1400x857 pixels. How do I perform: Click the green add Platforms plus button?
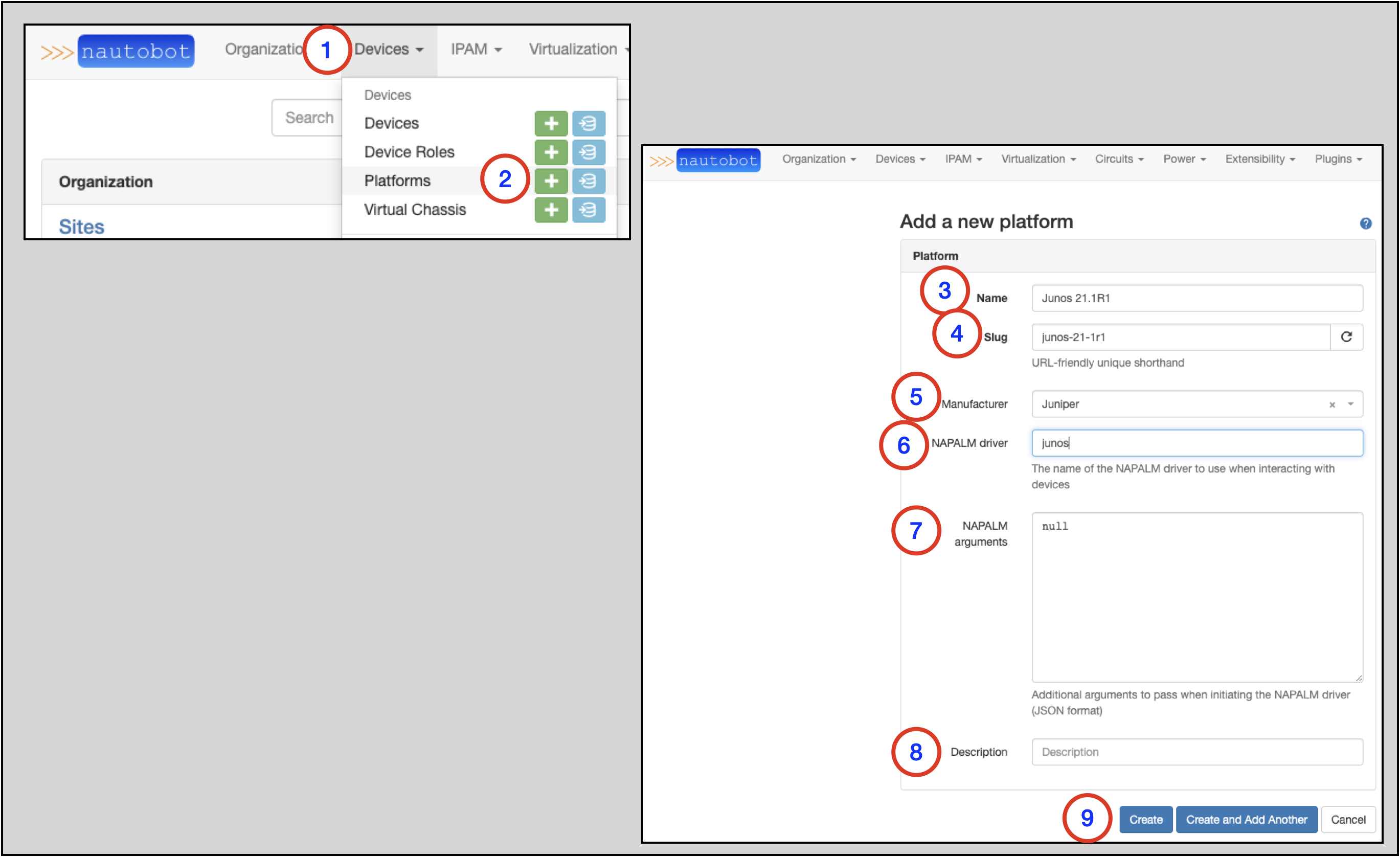tap(551, 182)
